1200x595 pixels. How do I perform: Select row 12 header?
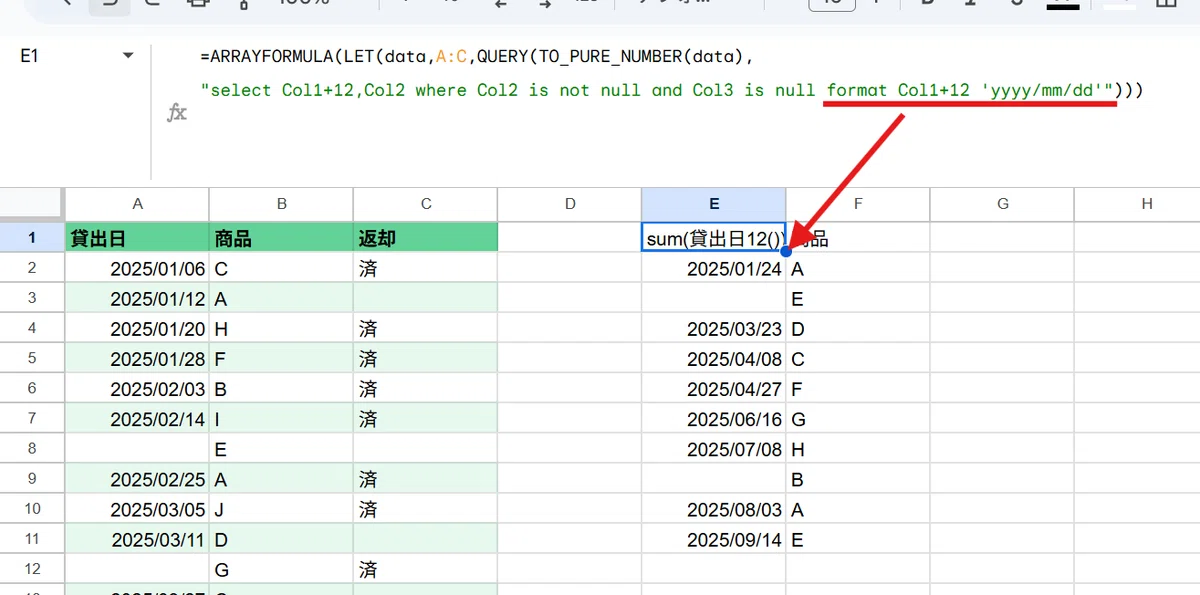pos(32,569)
